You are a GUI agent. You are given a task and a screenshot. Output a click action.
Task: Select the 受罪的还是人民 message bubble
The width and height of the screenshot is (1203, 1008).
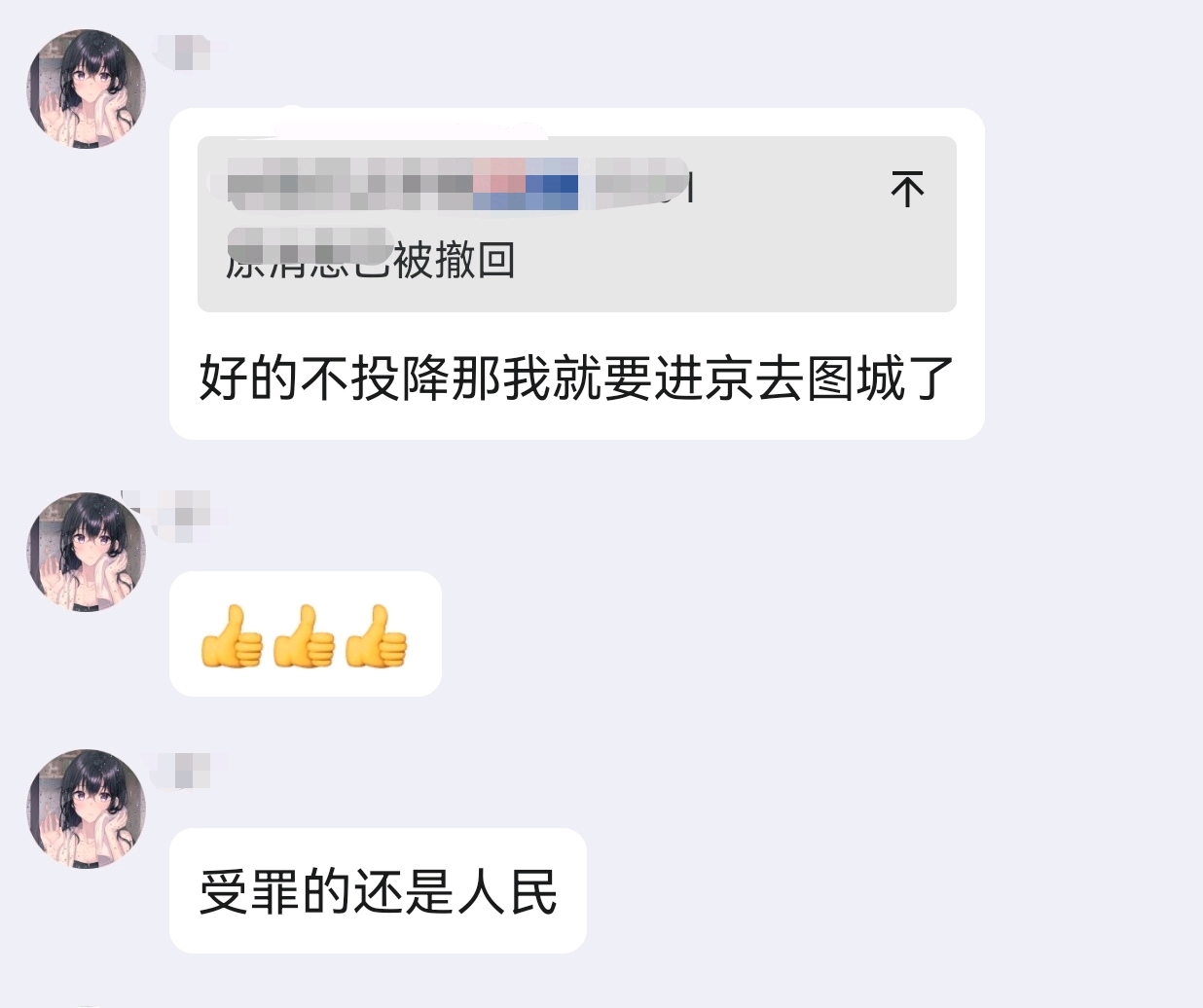[x=378, y=890]
